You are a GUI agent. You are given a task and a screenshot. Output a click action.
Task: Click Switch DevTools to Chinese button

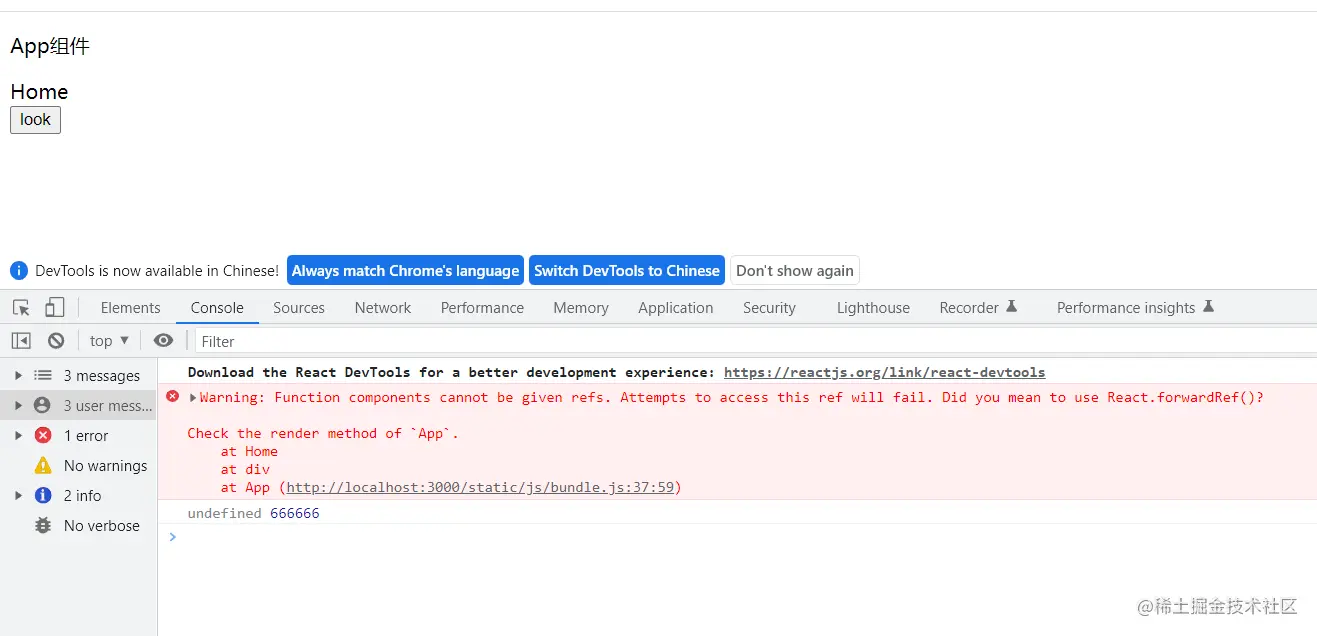(x=627, y=271)
